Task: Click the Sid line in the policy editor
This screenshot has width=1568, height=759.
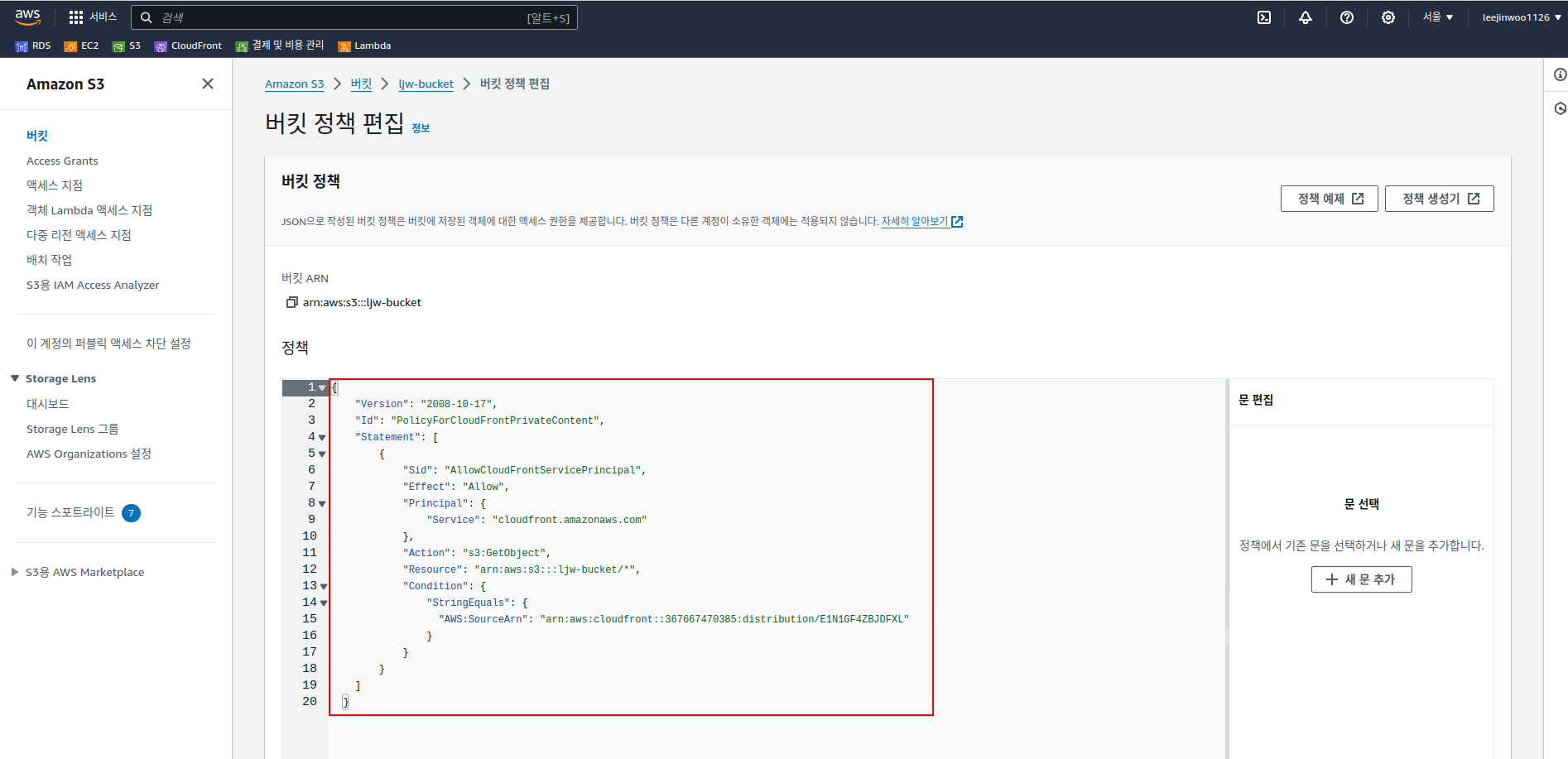Action: tap(524, 470)
